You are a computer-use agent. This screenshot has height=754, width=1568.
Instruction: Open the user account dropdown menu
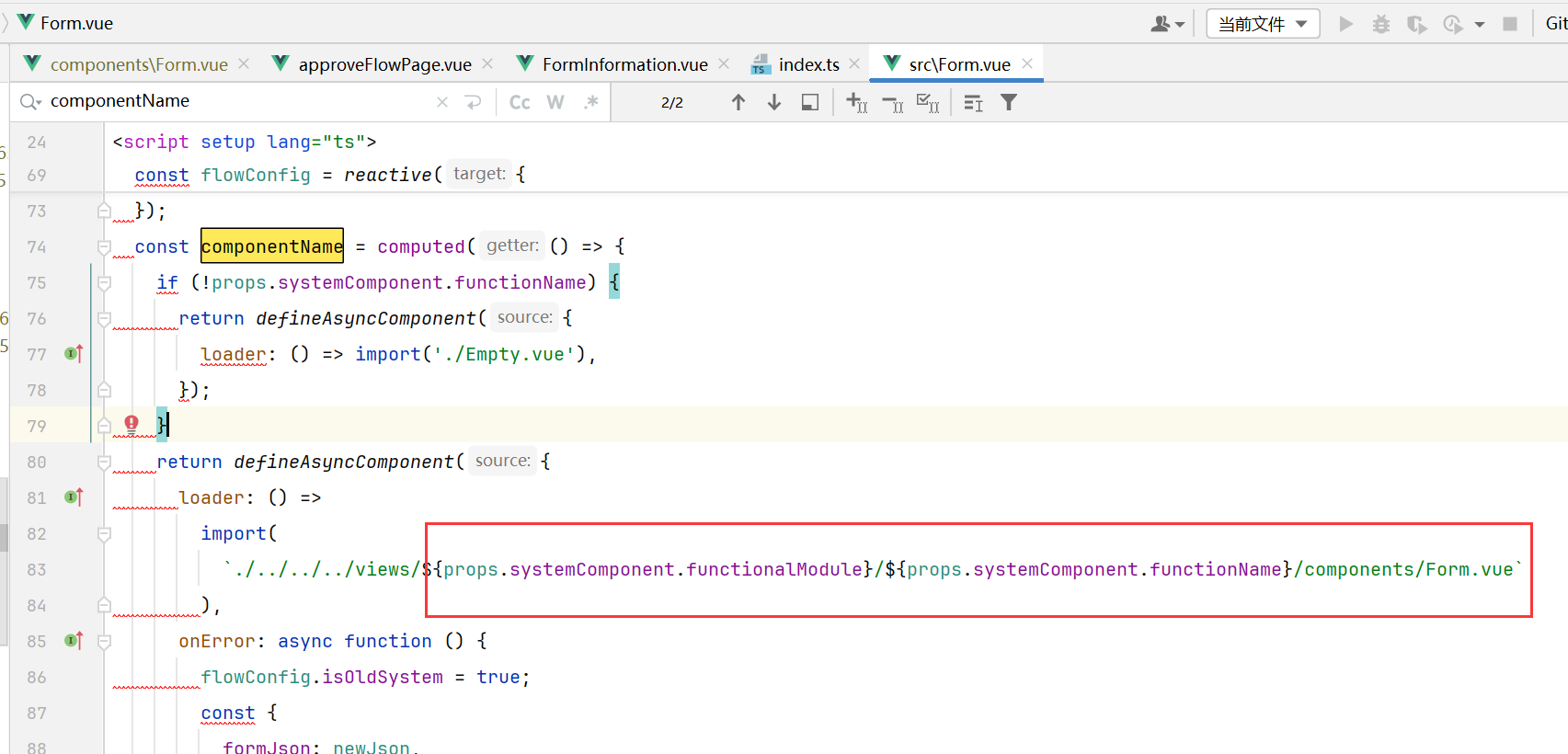(1167, 24)
